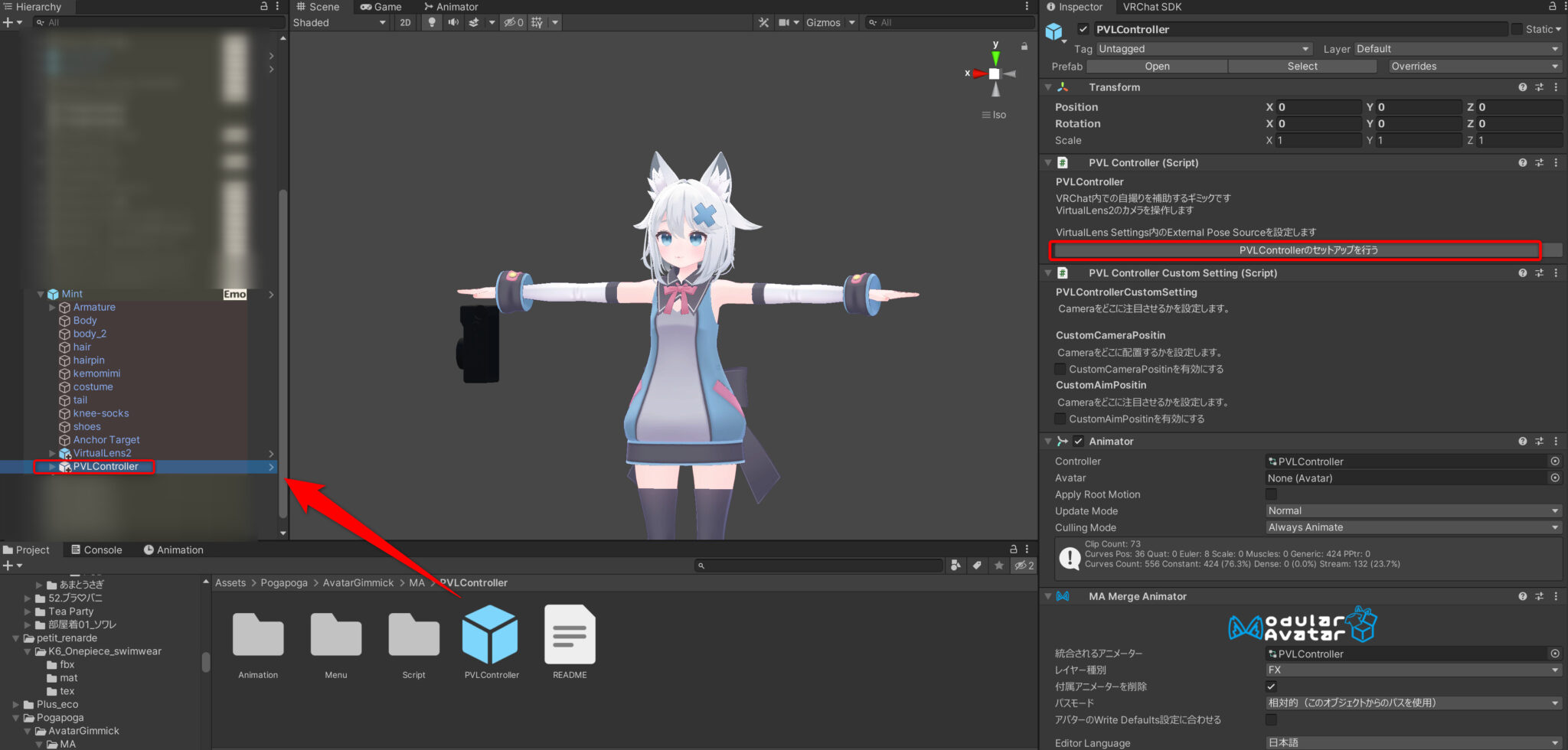
Task: Open the Update Mode dropdown
Action: click(x=1413, y=510)
